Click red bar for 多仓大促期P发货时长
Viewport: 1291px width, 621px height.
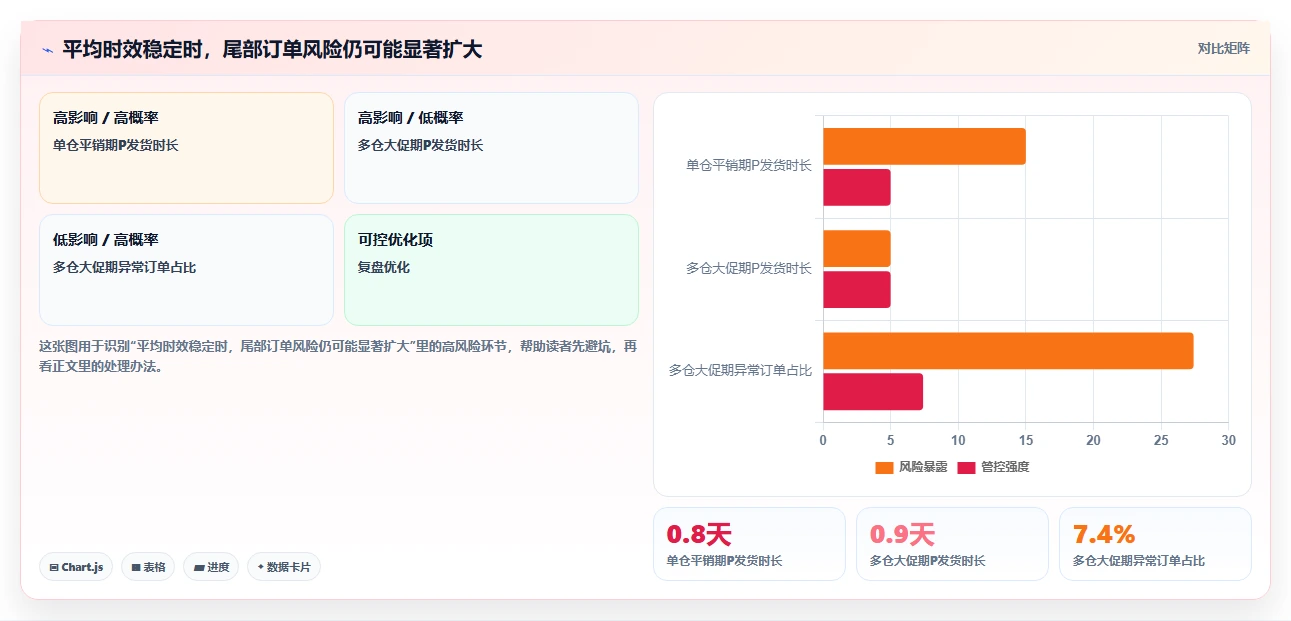coord(857,289)
